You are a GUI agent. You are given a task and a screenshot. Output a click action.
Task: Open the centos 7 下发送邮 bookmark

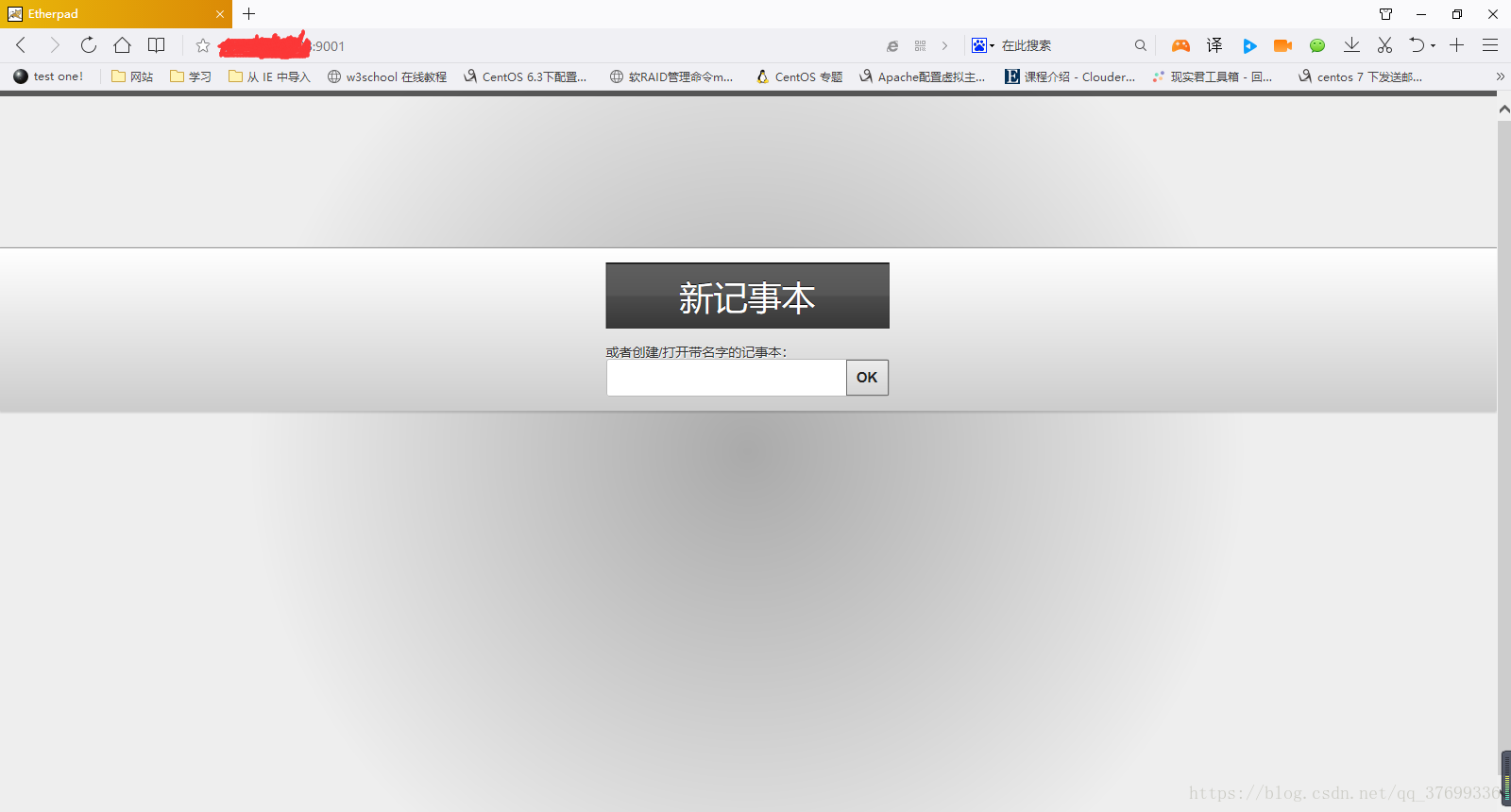pos(1360,76)
